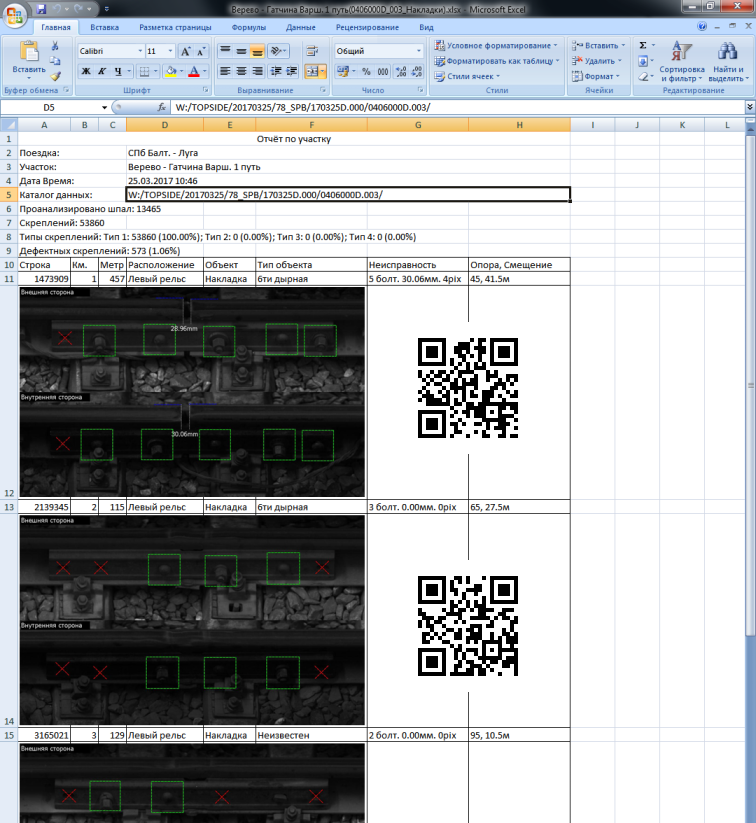756x823 pixels.
Task: Click Формат cells button
Action: (x=596, y=76)
